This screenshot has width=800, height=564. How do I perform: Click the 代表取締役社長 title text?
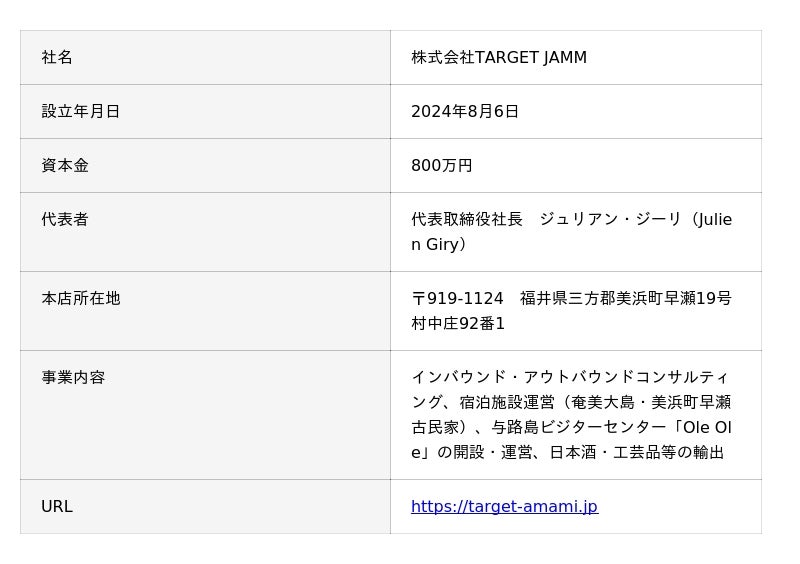pyautogui.click(x=467, y=220)
